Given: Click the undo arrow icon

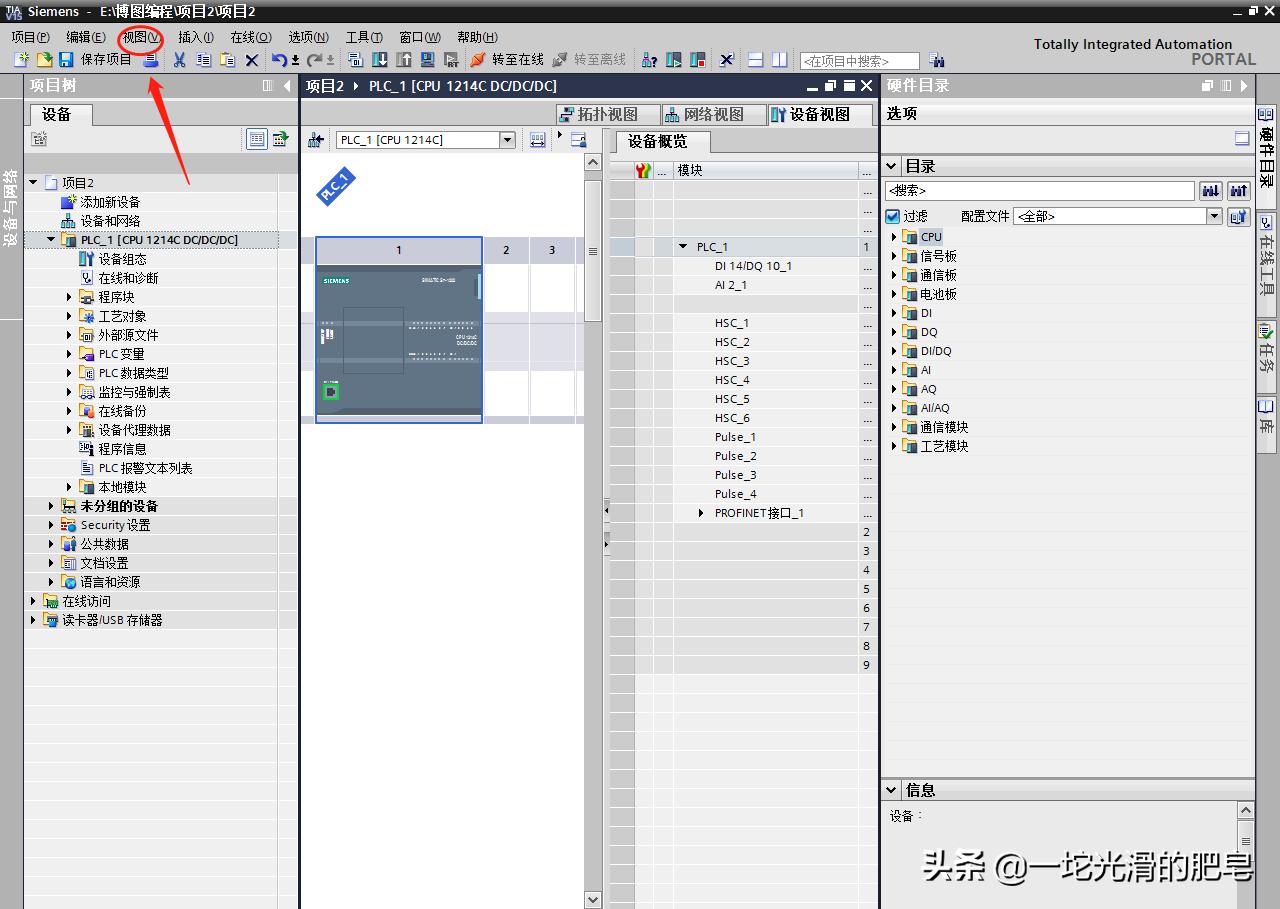Looking at the screenshot, I should (x=279, y=60).
